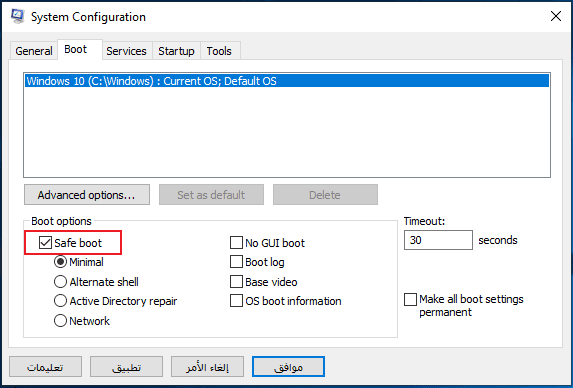Click the System Configuration title bar icon
This screenshot has height=388, width=573.
tap(18, 16)
